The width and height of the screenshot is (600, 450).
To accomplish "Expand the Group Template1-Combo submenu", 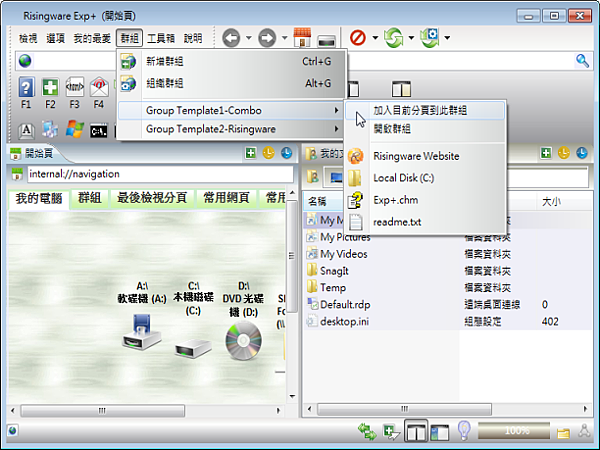I will 230,111.
